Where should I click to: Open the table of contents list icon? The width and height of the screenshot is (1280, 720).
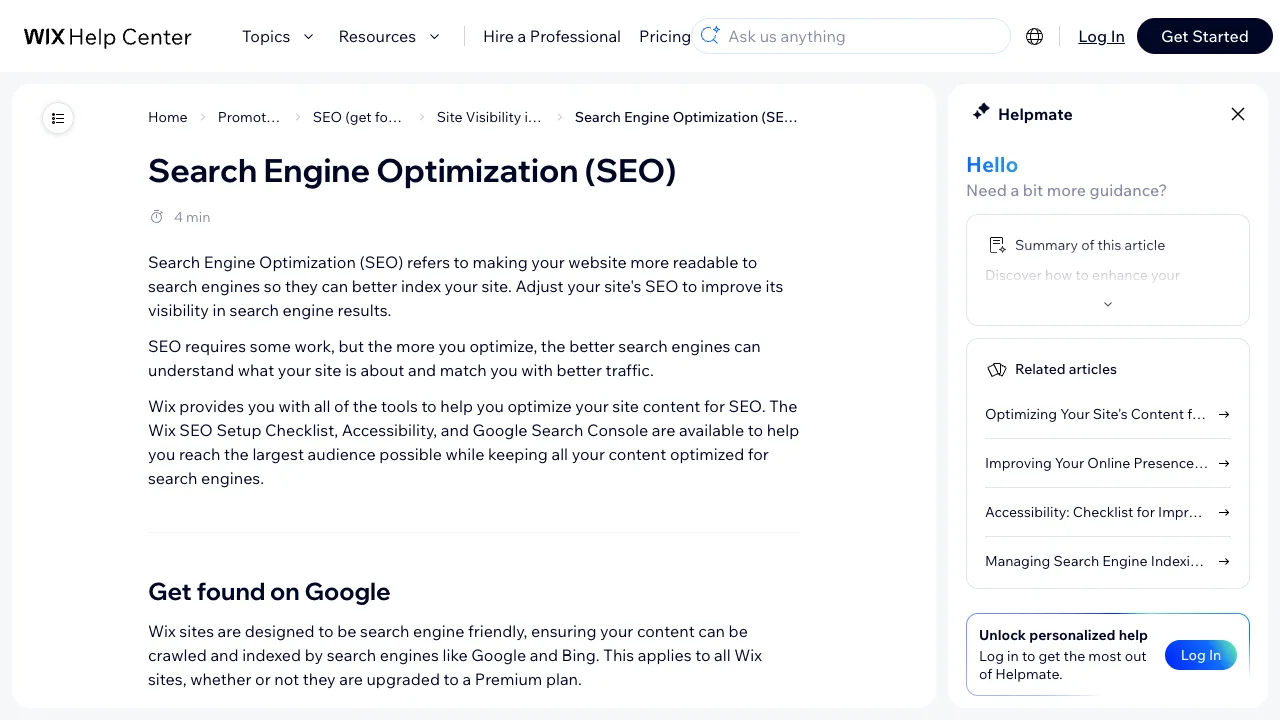[x=58, y=118]
